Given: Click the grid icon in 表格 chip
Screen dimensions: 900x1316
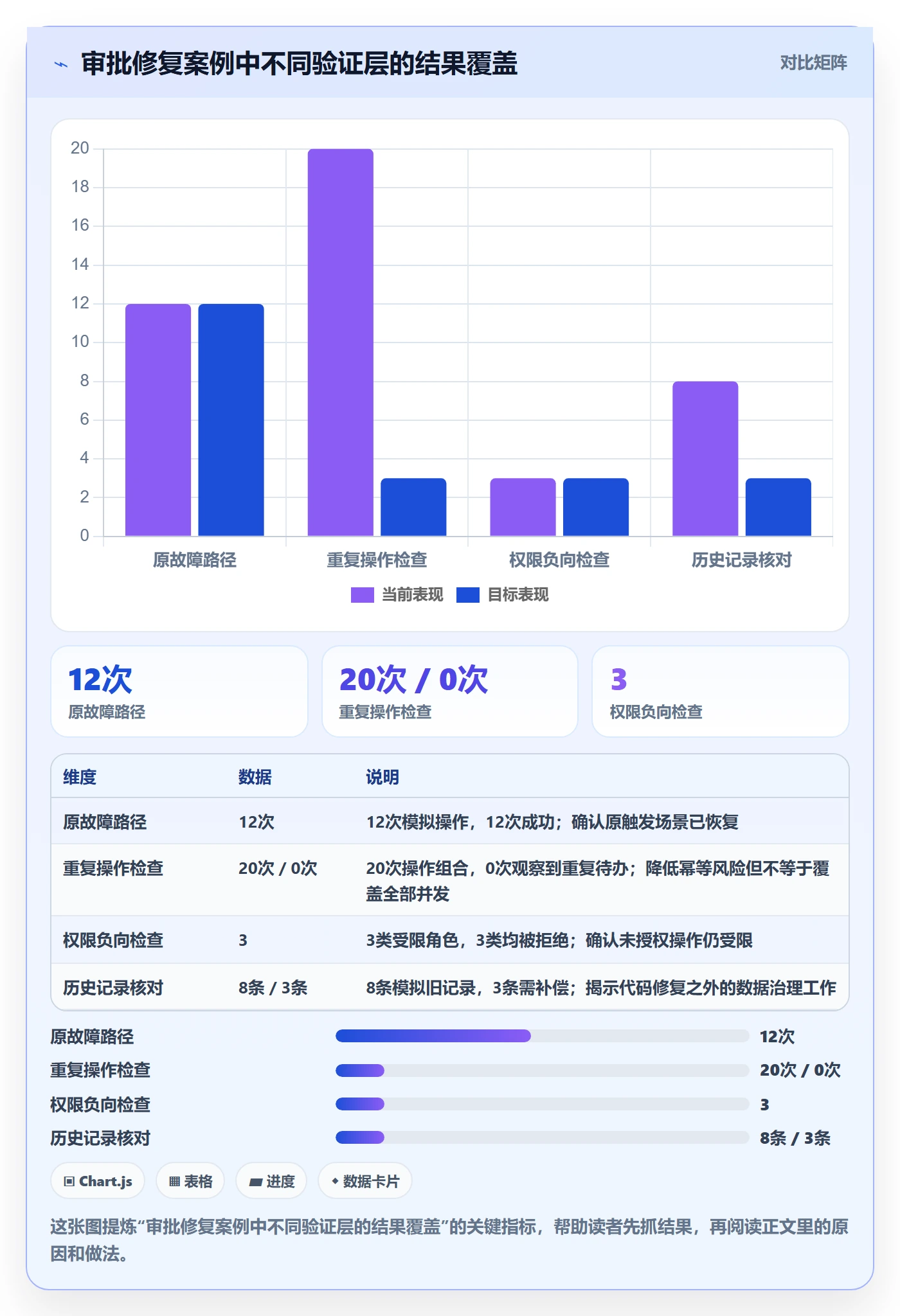Looking at the screenshot, I should pos(174,1182).
